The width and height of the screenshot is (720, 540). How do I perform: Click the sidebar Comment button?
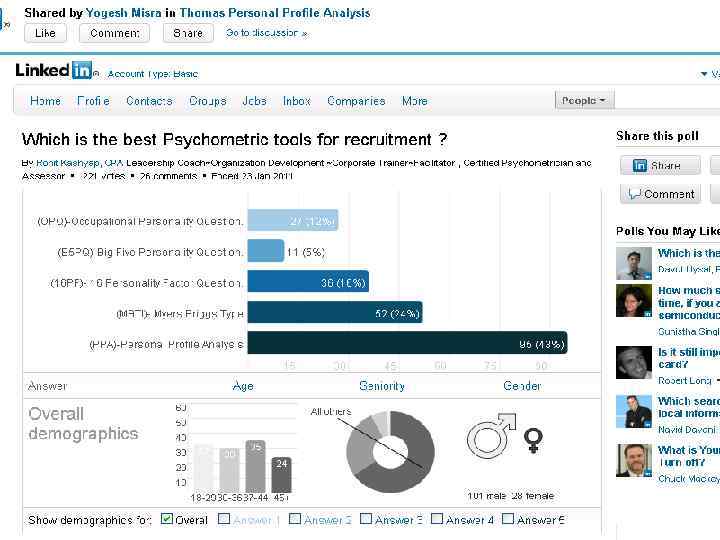point(660,194)
